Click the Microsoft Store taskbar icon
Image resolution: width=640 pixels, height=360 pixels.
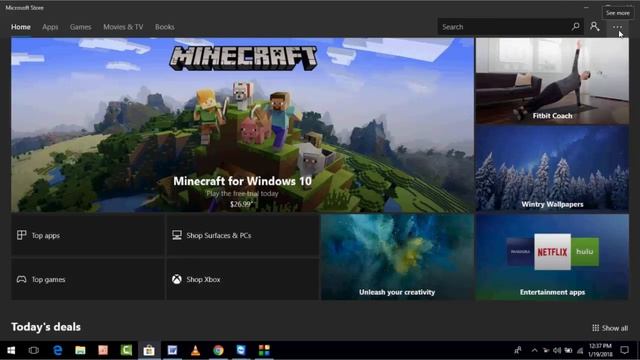[x=149, y=350]
